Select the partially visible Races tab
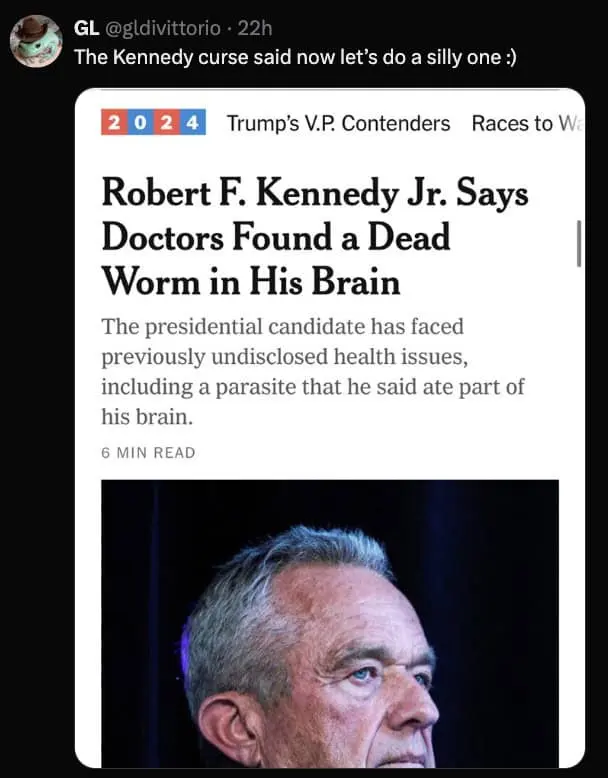Screen dimensions: 608x778 tap(524, 124)
